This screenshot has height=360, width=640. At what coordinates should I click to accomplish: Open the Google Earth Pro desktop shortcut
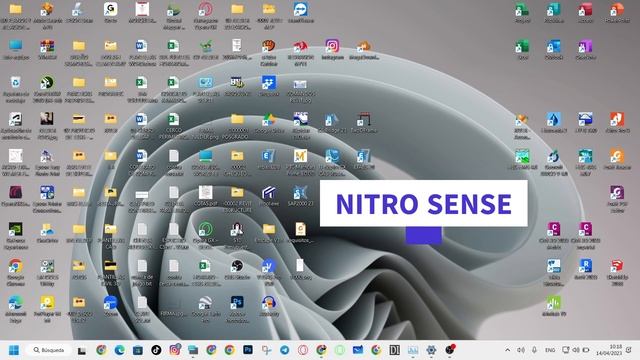coord(205,303)
